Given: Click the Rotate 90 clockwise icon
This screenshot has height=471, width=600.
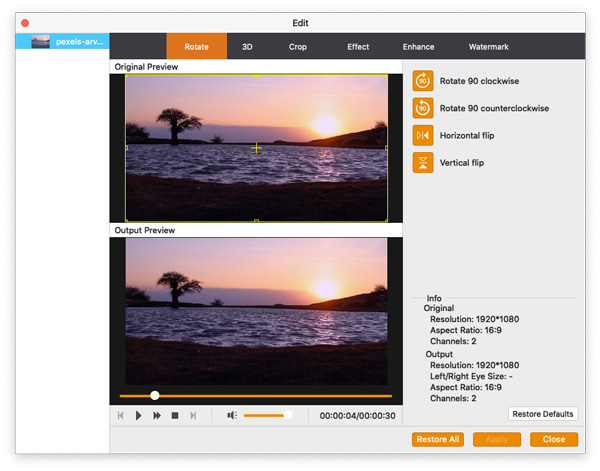Looking at the screenshot, I should coord(423,81).
